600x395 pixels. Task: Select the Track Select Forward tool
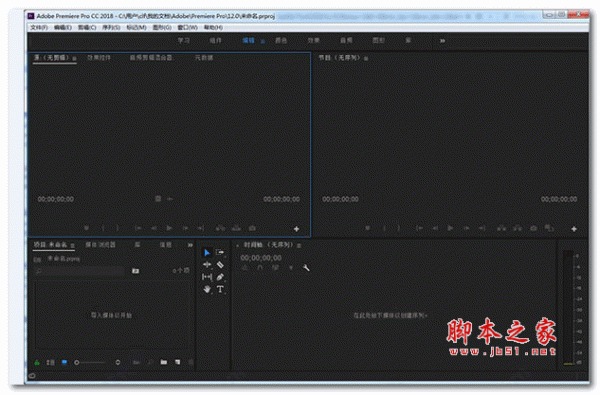(x=220, y=252)
